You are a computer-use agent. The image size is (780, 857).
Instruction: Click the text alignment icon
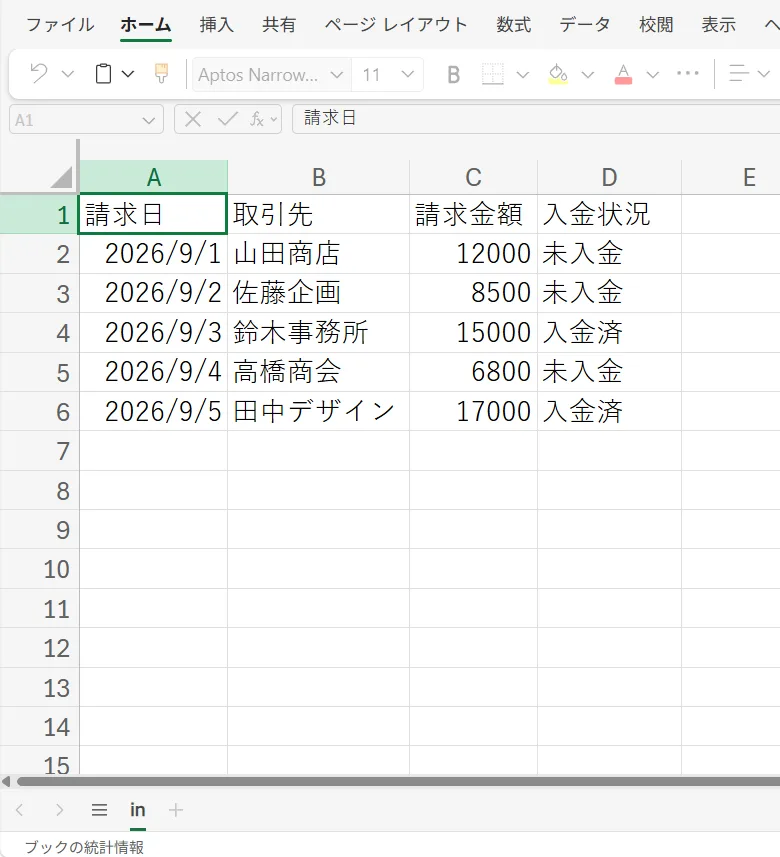[x=739, y=73]
